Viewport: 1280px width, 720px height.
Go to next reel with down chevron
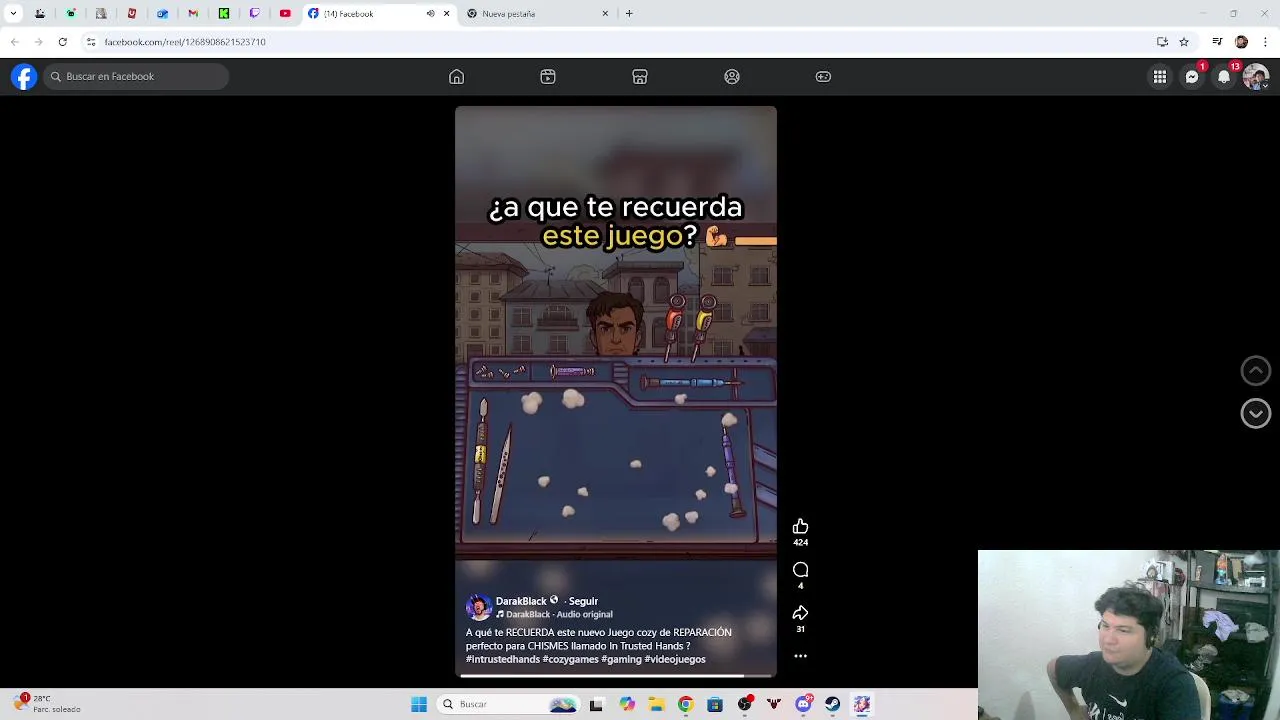pyautogui.click(x=1256, y=413)
